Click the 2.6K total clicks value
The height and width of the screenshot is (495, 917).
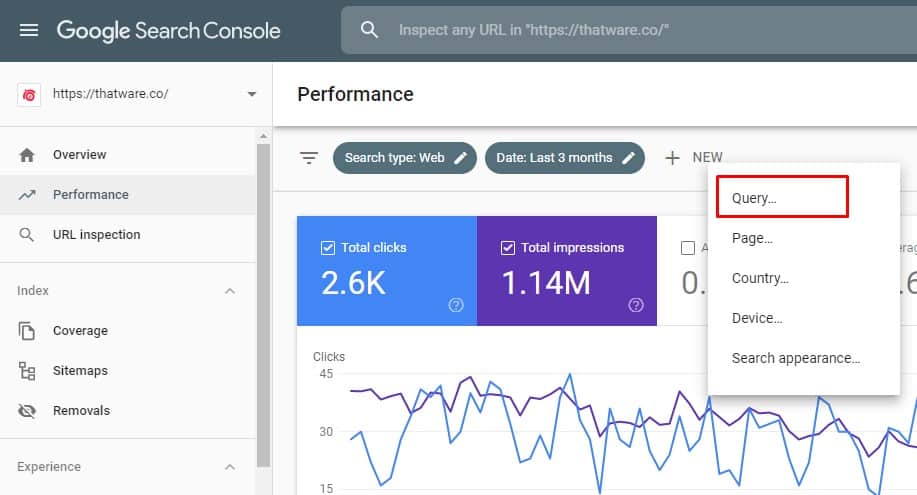click(353, 283)
